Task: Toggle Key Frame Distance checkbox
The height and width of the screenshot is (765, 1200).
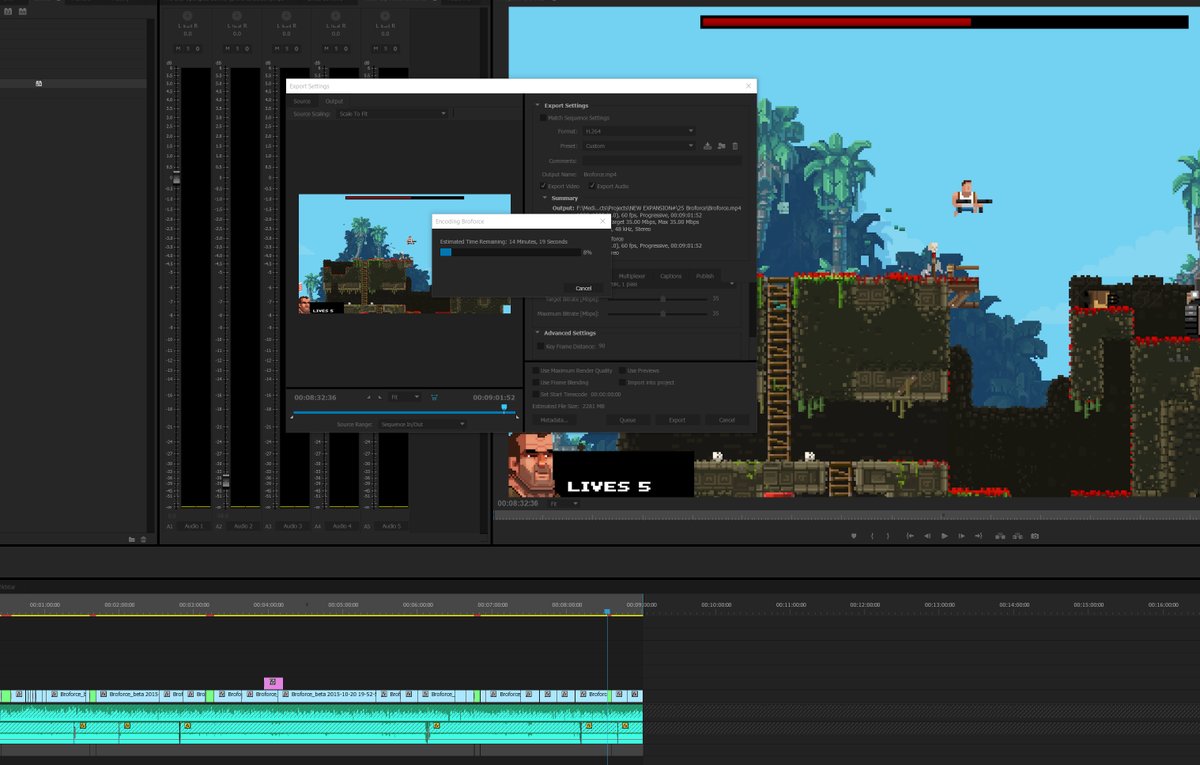Action: (541, 346)
